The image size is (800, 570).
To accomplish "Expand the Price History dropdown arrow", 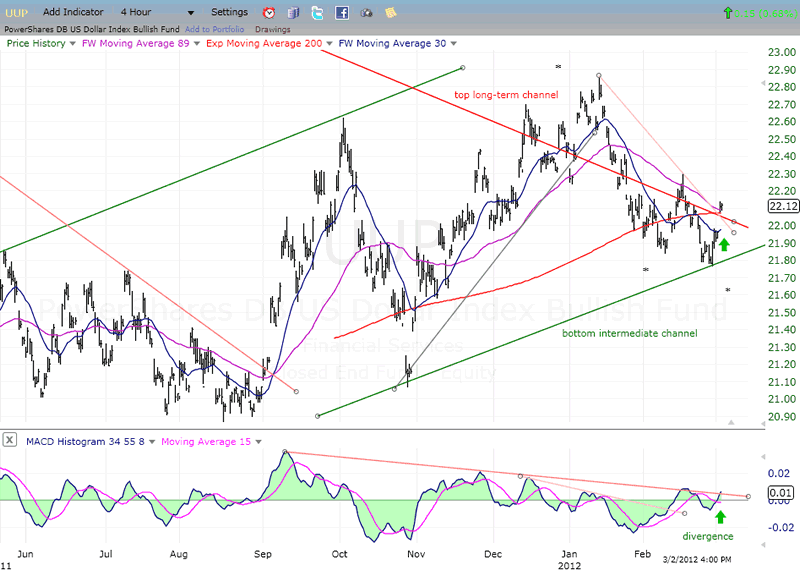I will [x=74, y=44].
